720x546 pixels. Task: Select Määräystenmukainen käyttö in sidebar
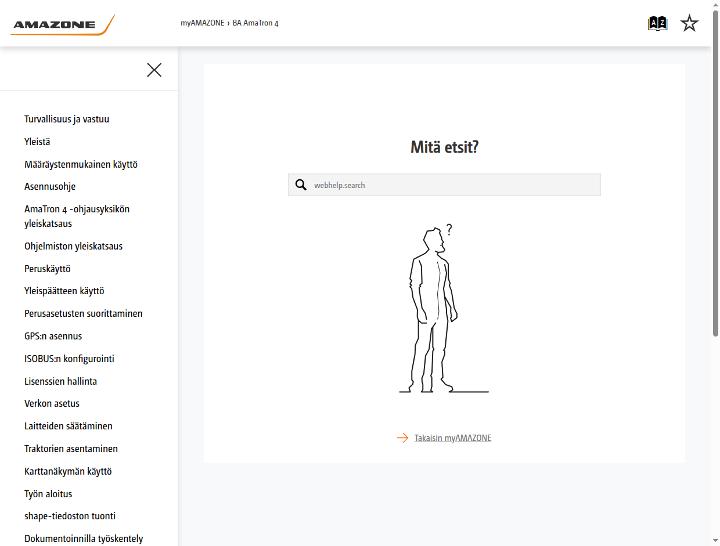coord(81,164)
